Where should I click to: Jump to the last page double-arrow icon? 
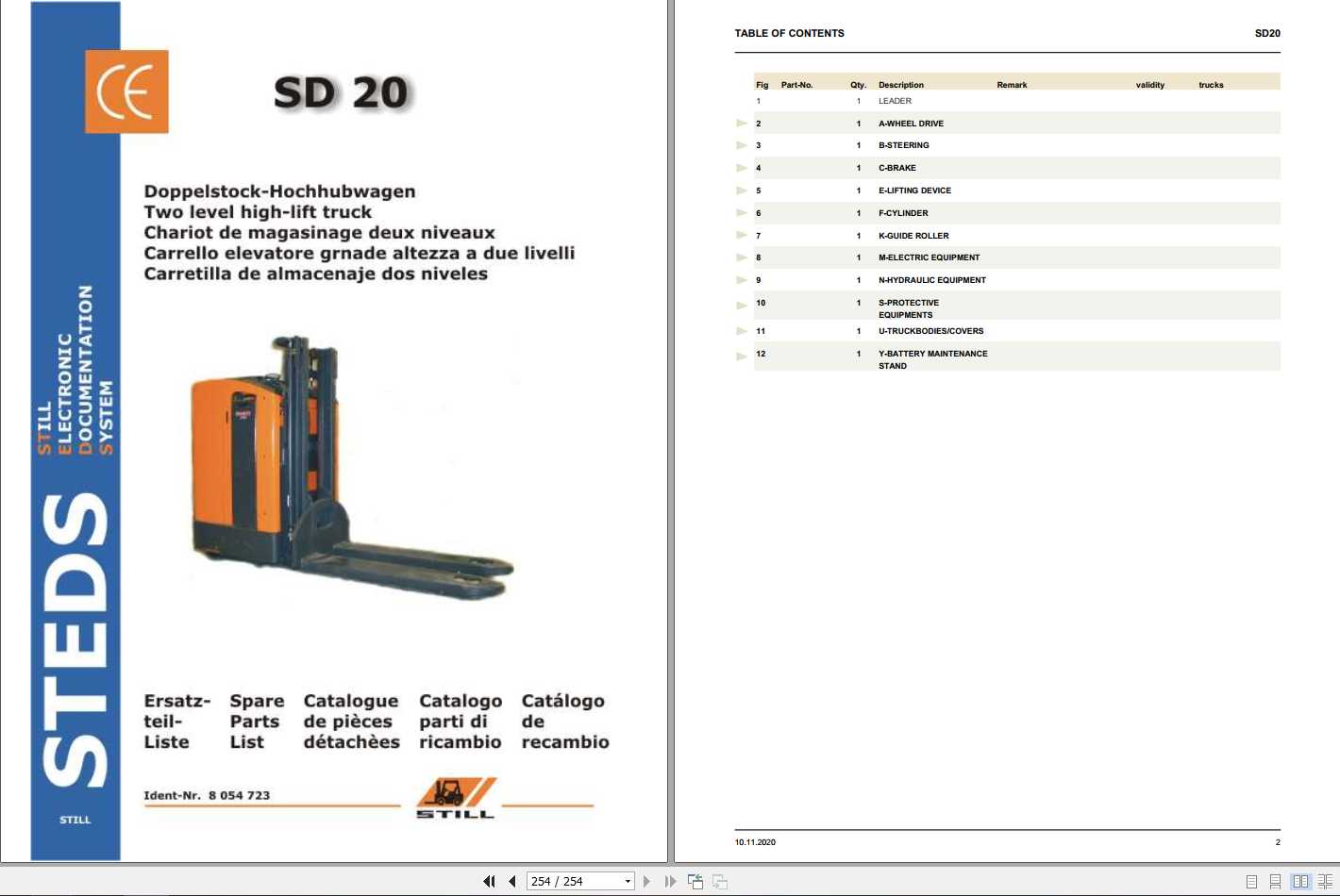click(670, 881)
